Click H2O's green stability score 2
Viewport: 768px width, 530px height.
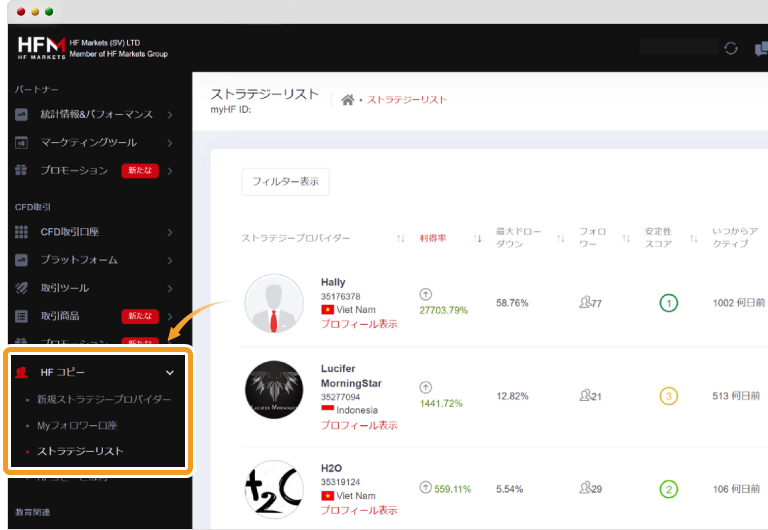(669, 489)
